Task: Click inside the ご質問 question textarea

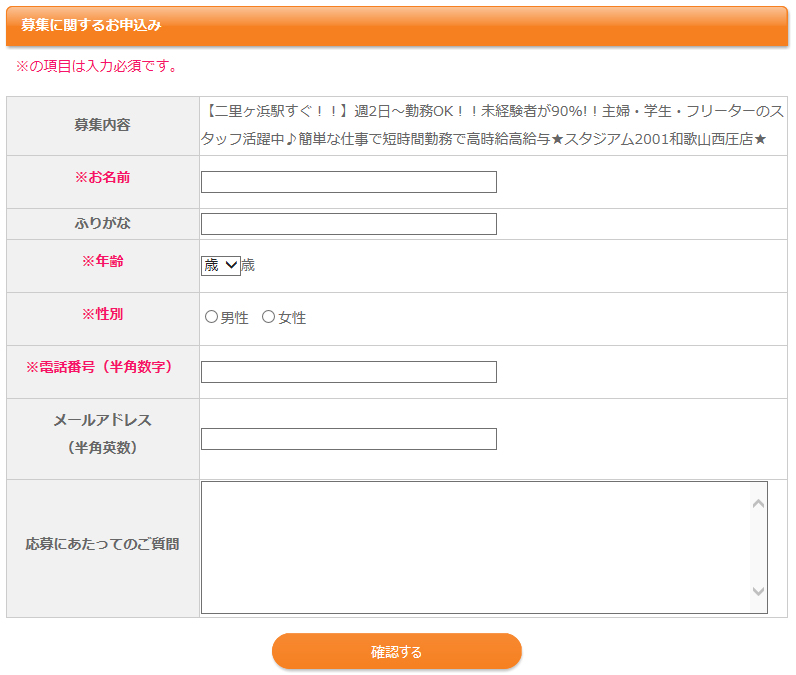Action: point(476,548)
